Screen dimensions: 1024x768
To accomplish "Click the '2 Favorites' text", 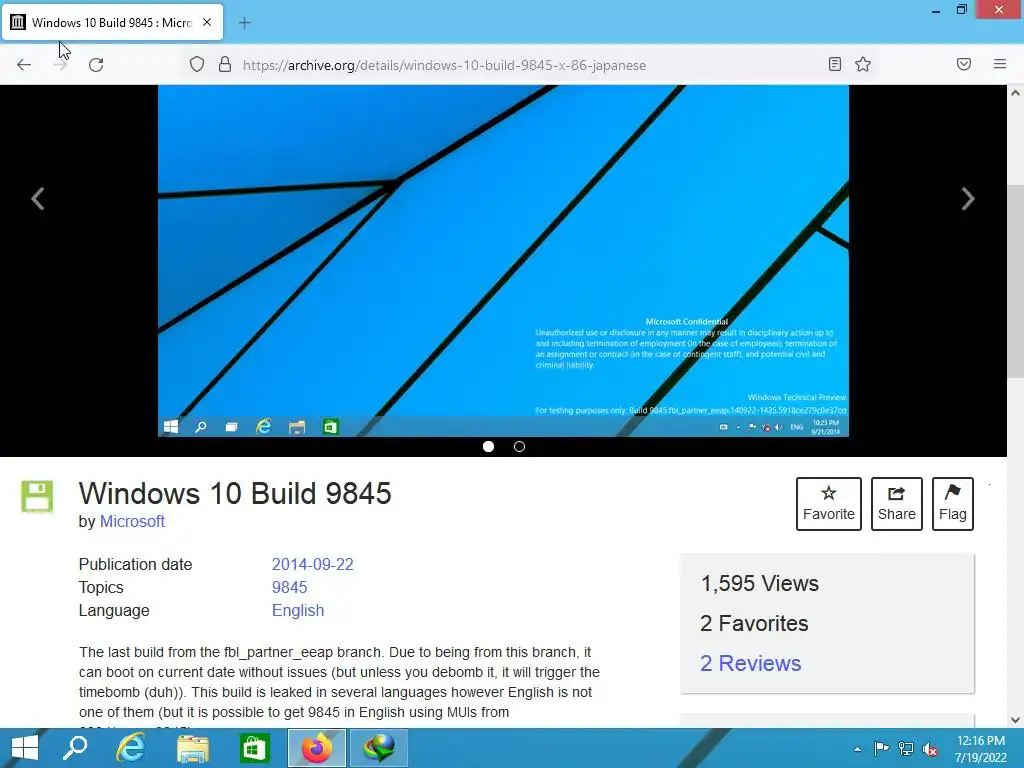I will (754, 623).
